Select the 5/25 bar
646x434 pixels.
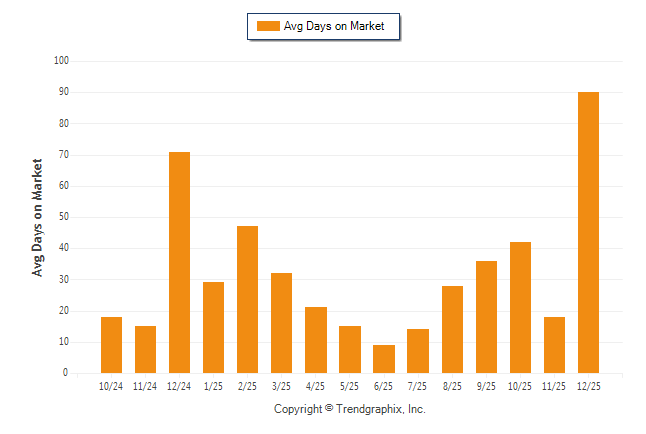point(350,349)
